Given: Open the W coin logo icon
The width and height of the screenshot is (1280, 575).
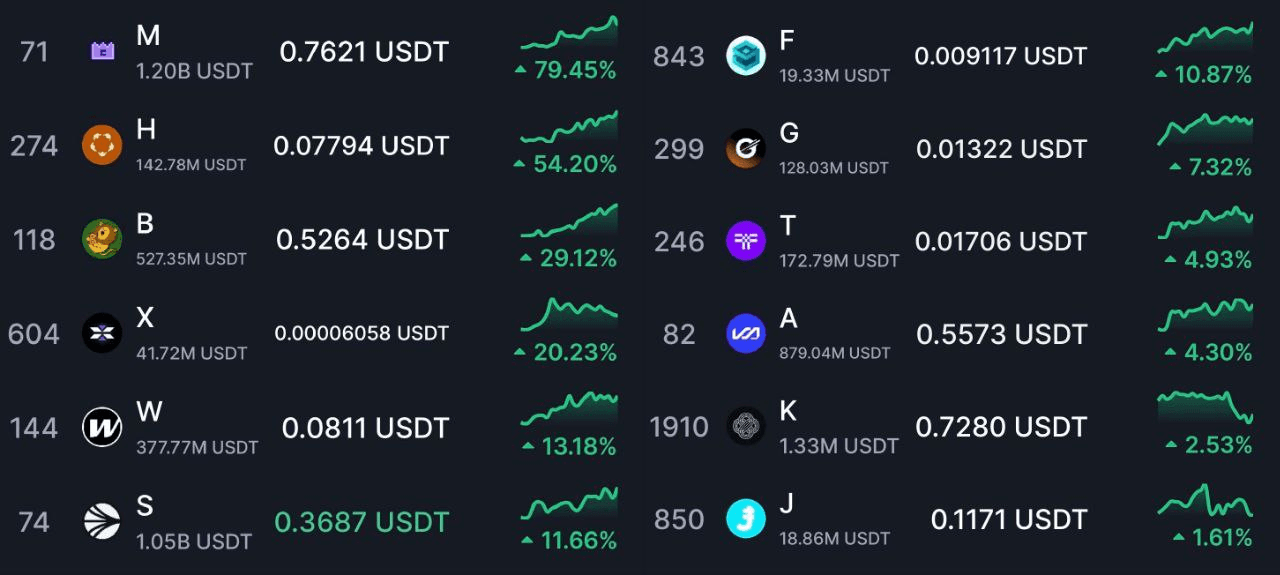Looking at the screenshot, I should (102, 428).
